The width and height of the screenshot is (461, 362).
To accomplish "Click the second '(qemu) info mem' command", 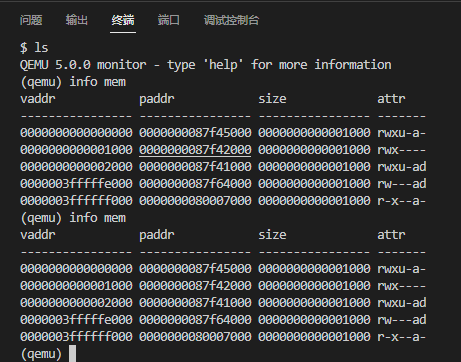I will pyautogui.click(x=73, y=218).
